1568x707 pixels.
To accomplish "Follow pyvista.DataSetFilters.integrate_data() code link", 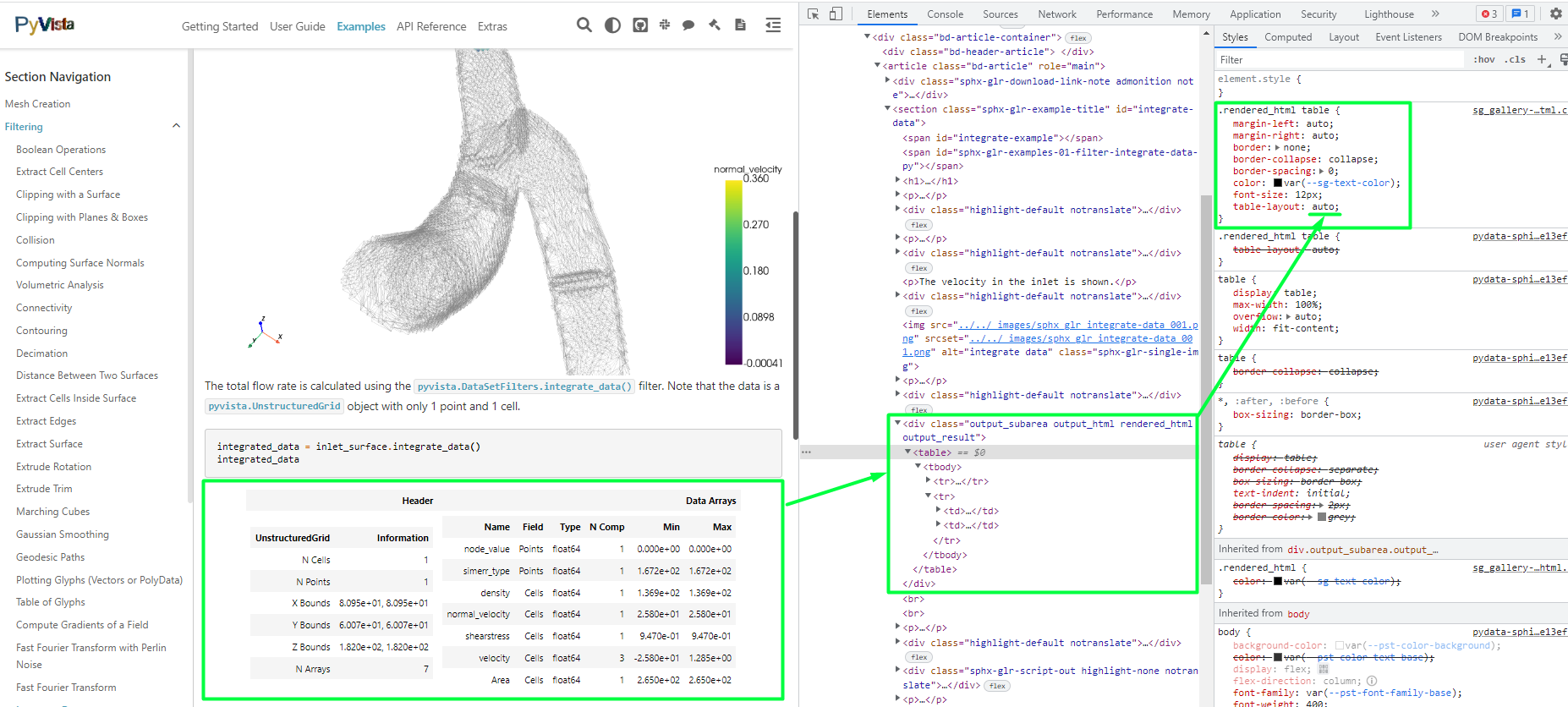I will tap(524, 386).
